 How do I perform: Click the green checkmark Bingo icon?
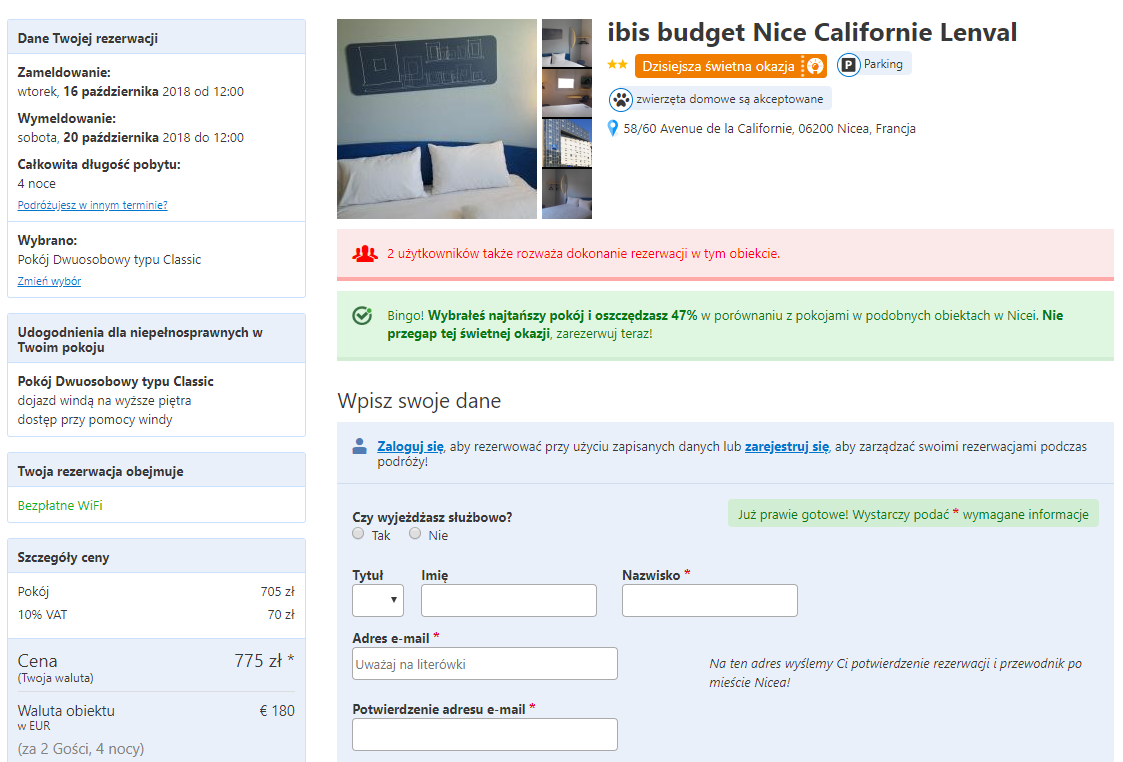[x=362, y=315]
